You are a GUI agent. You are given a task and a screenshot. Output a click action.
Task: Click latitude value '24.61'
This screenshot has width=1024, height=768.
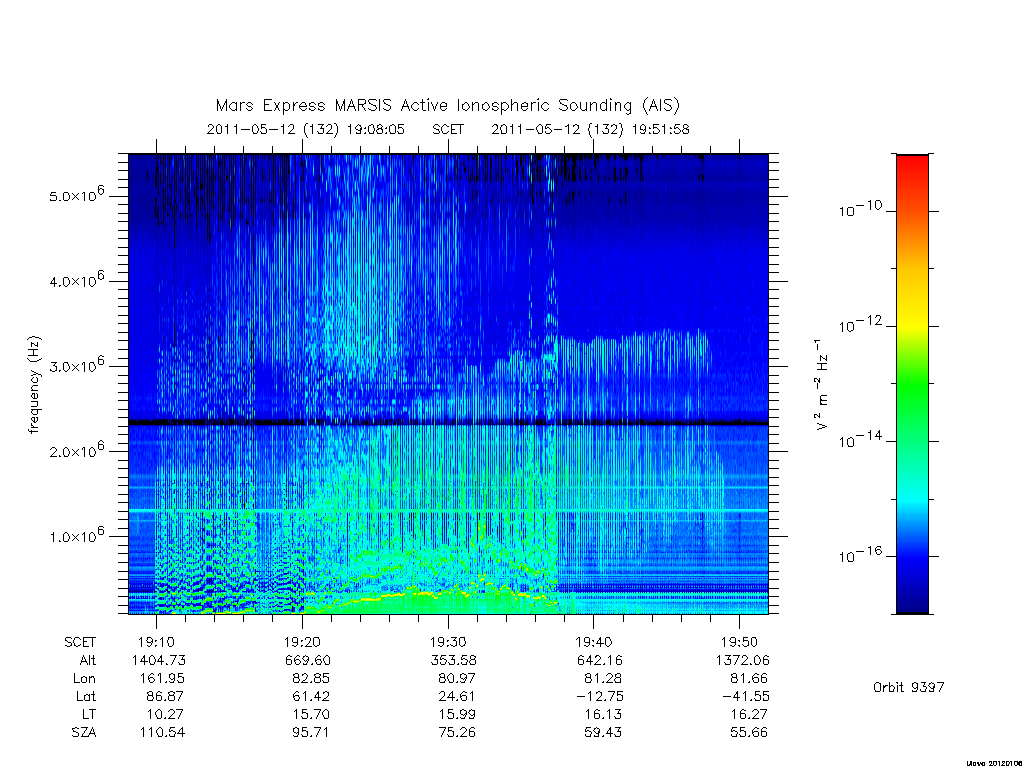tap(456, 696)
